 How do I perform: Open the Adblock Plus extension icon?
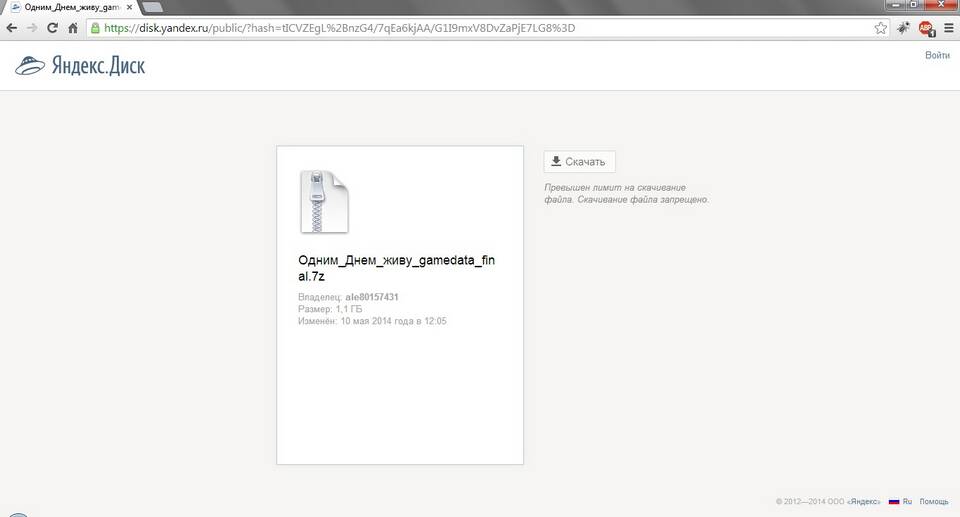click(x=926, y=28)
